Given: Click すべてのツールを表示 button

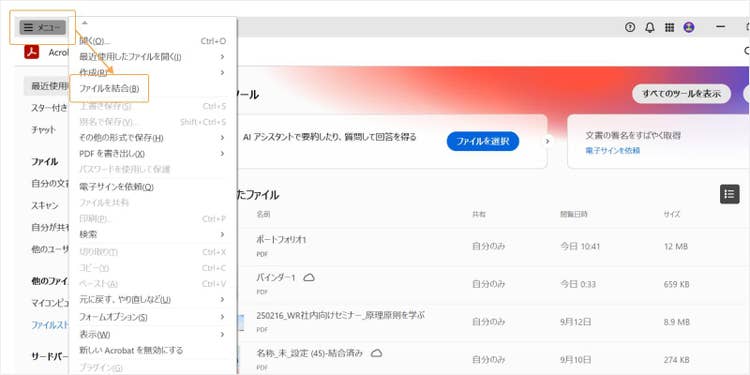Looking at the screenshot, I should tap(681, 94).
